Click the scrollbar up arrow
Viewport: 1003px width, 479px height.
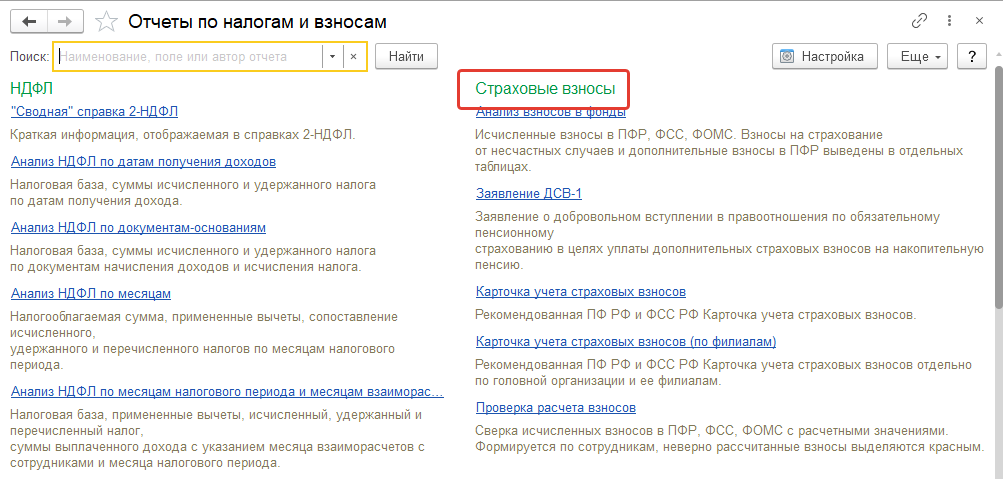point(998,54)
